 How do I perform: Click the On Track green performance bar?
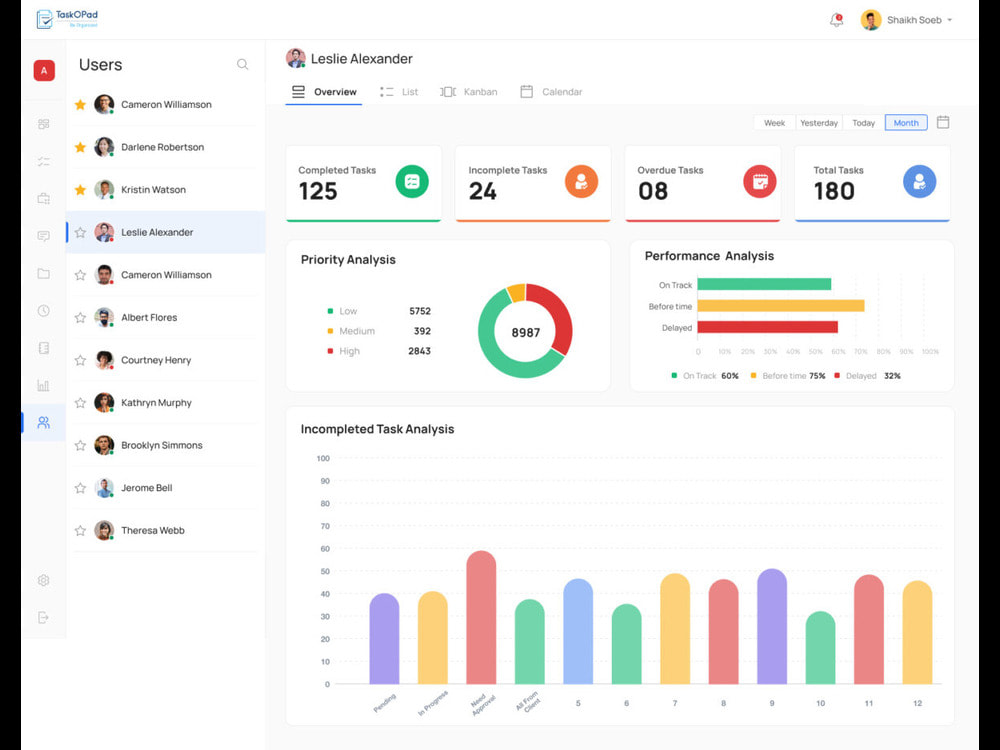tap(764, 284)
